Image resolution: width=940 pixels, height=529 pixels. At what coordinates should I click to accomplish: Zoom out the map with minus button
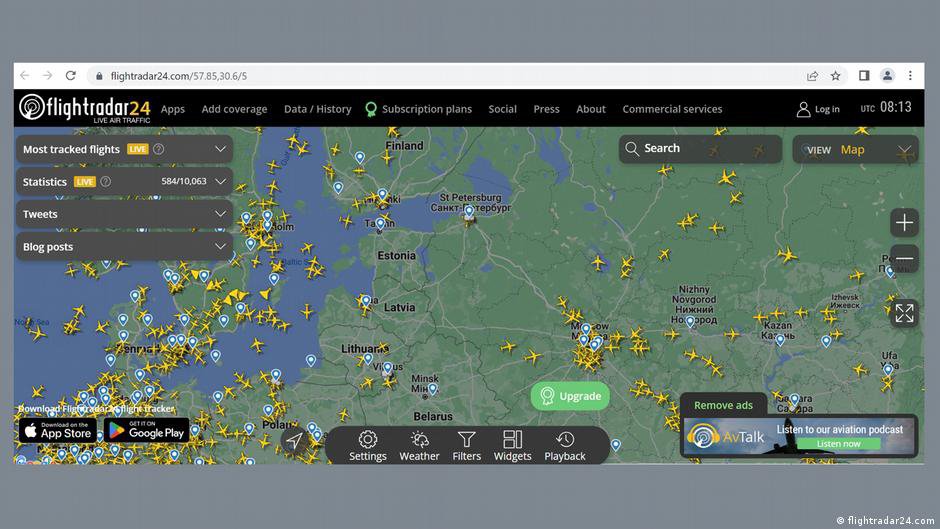coord(904,258)
